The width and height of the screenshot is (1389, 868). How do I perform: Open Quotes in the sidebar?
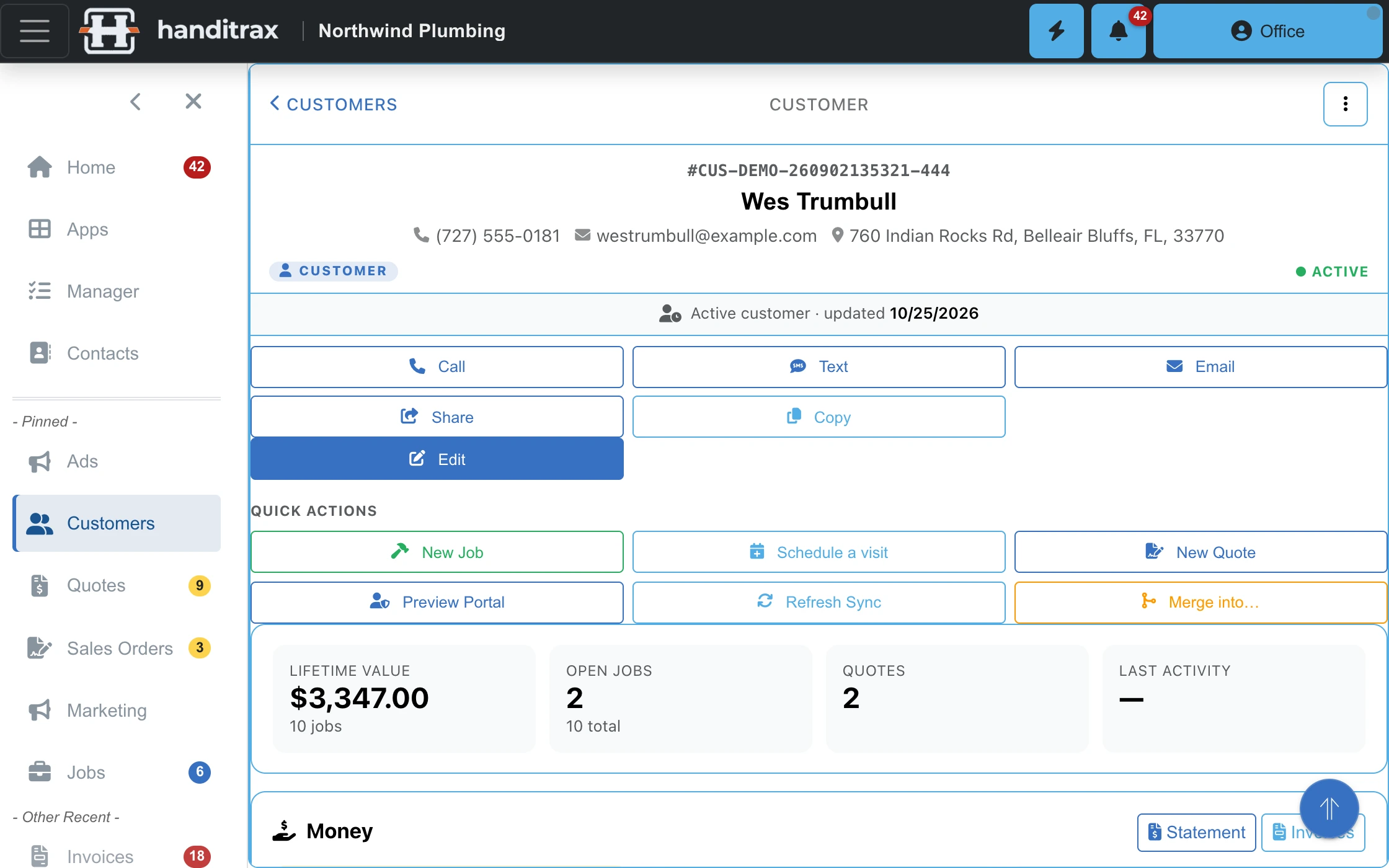point(117,585)
